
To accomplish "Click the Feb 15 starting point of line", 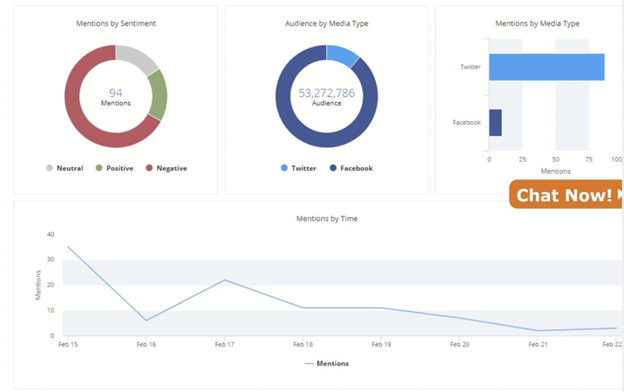I will [68, 247].
